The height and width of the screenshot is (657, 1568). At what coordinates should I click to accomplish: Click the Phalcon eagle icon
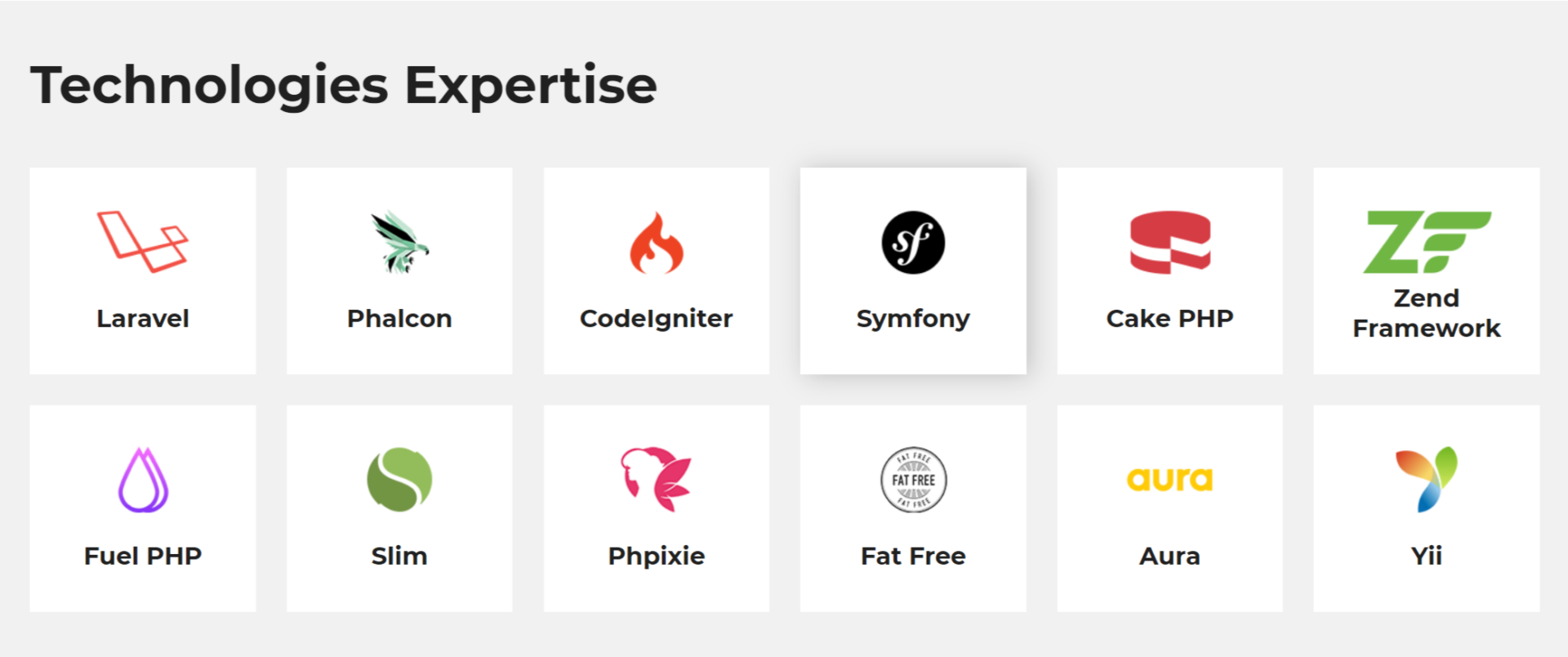pyautogui.click(x=399, y=241)
